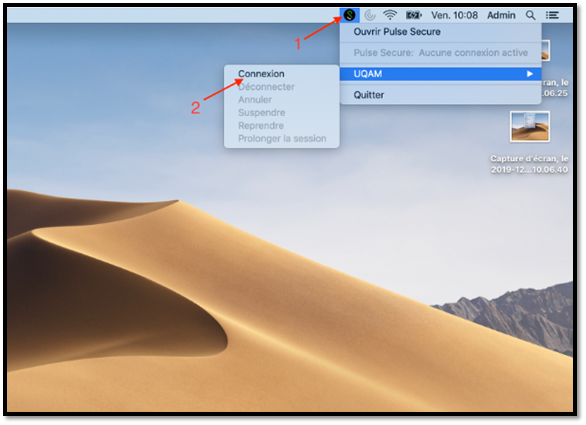Click the Pulse Secure menu bar icon

coord(349,15)
